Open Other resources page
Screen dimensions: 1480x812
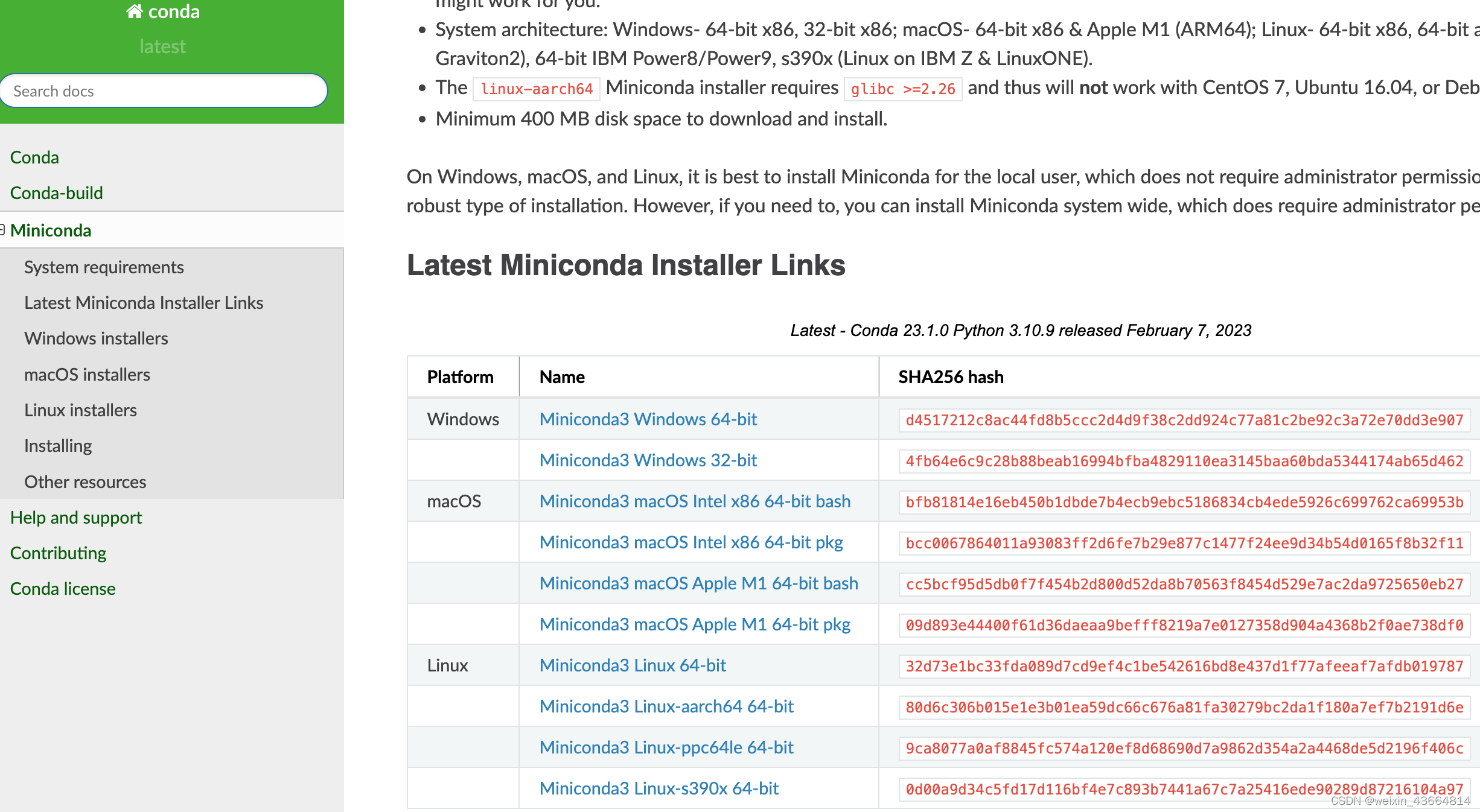(85, 481)
